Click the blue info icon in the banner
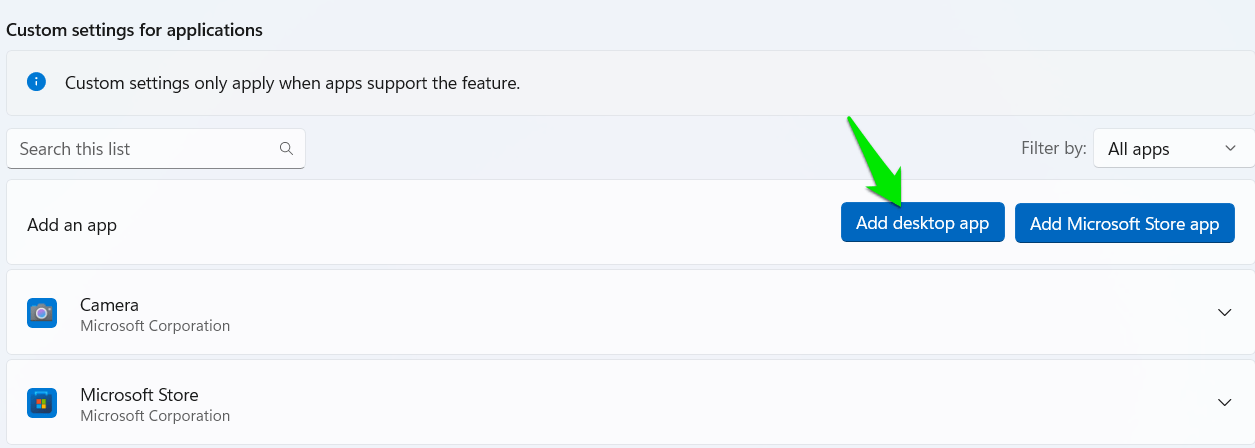This screenshot has height=448, width=1255. click(x=37, y=82)
